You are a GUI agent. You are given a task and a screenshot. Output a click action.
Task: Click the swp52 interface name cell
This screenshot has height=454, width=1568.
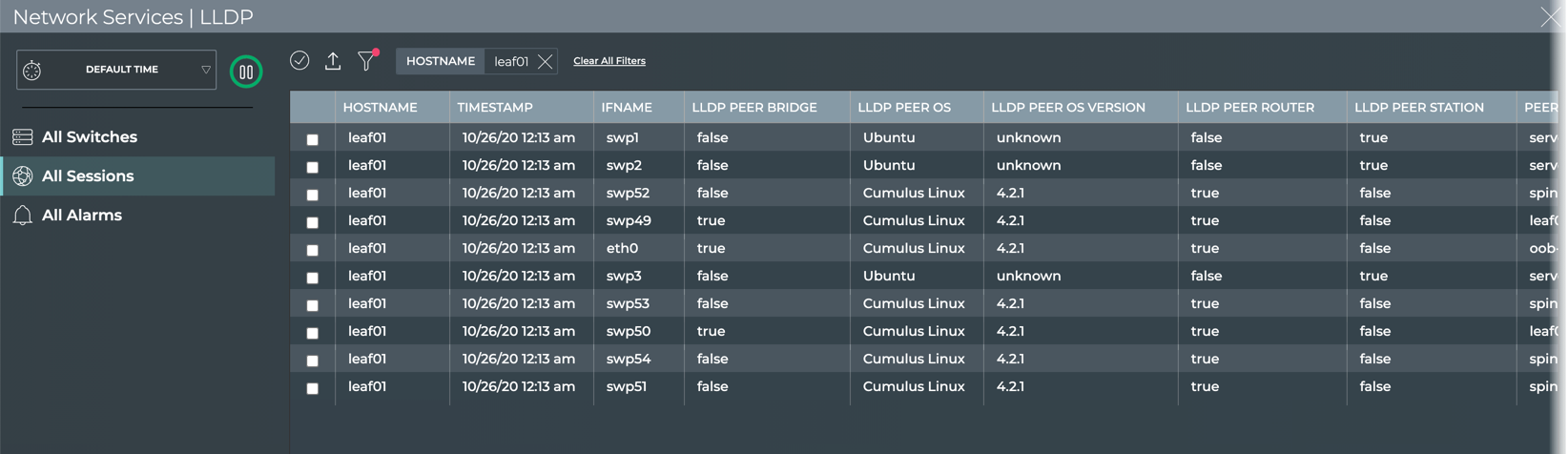(628, 193)
